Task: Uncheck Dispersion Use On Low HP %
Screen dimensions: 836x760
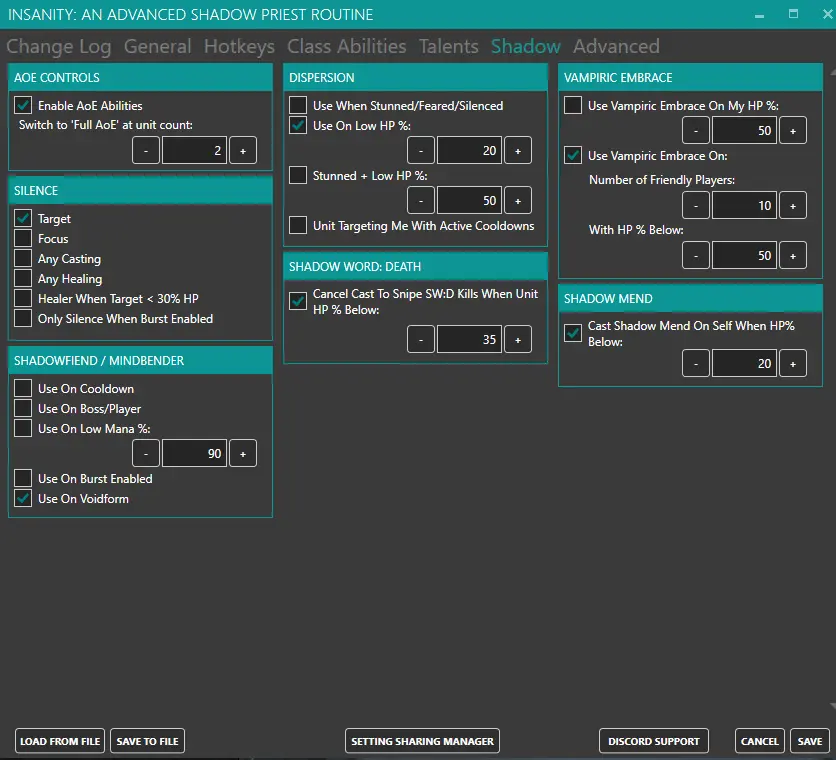Action: click(298, 125)
